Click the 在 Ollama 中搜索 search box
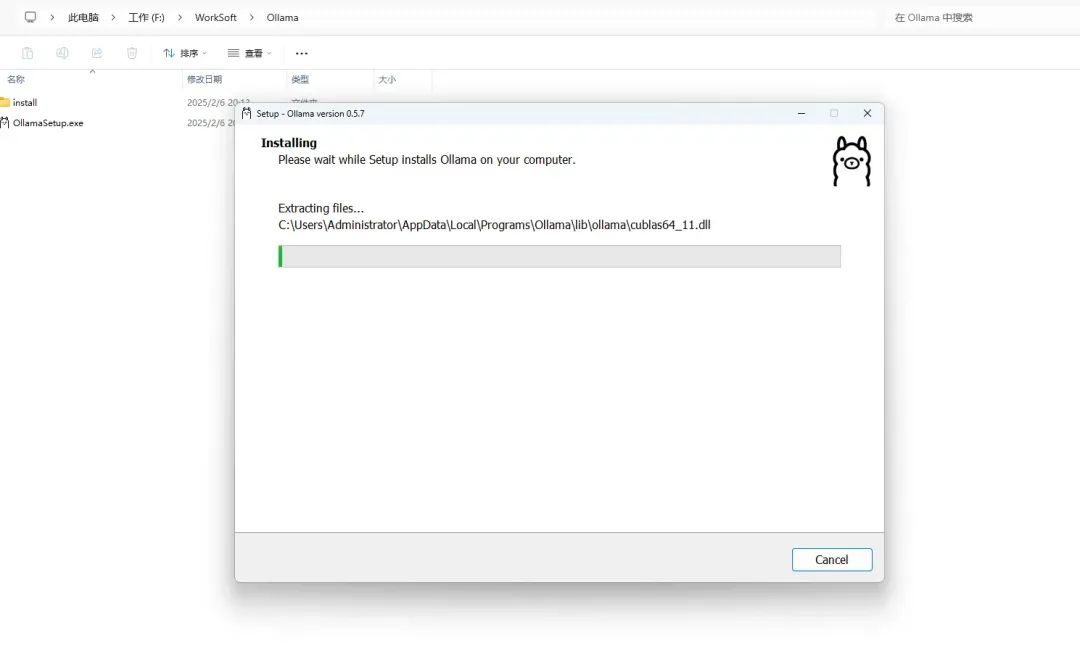The image size is (1080, 667). click(978, 17)
